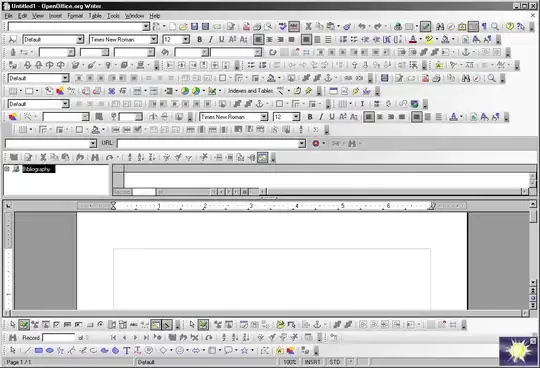Open the font size 12 dropdown

click(x=186, y=40)
